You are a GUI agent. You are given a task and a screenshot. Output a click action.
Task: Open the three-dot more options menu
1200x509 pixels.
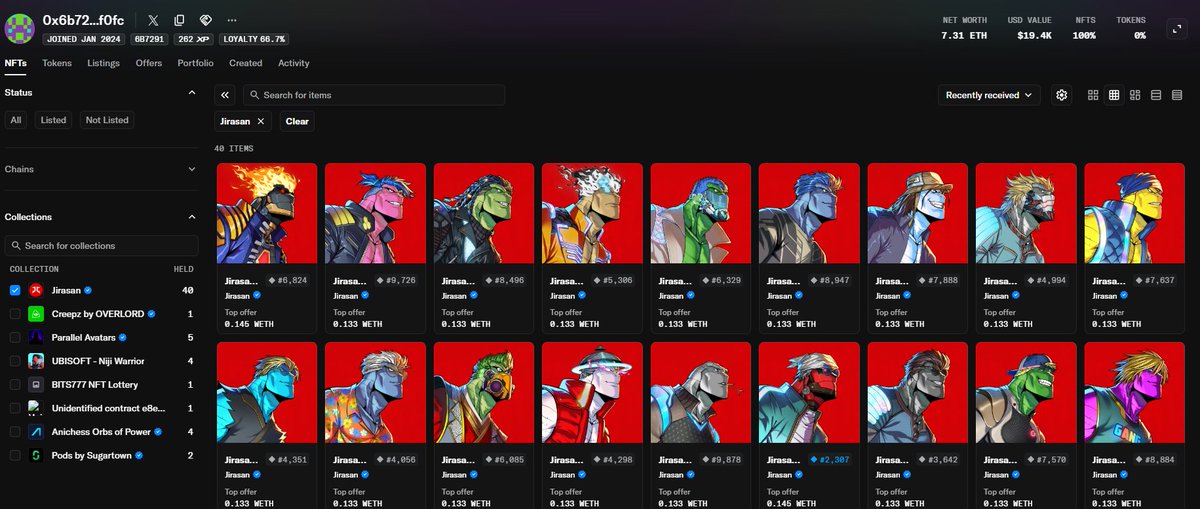click(x=232, y=20)
